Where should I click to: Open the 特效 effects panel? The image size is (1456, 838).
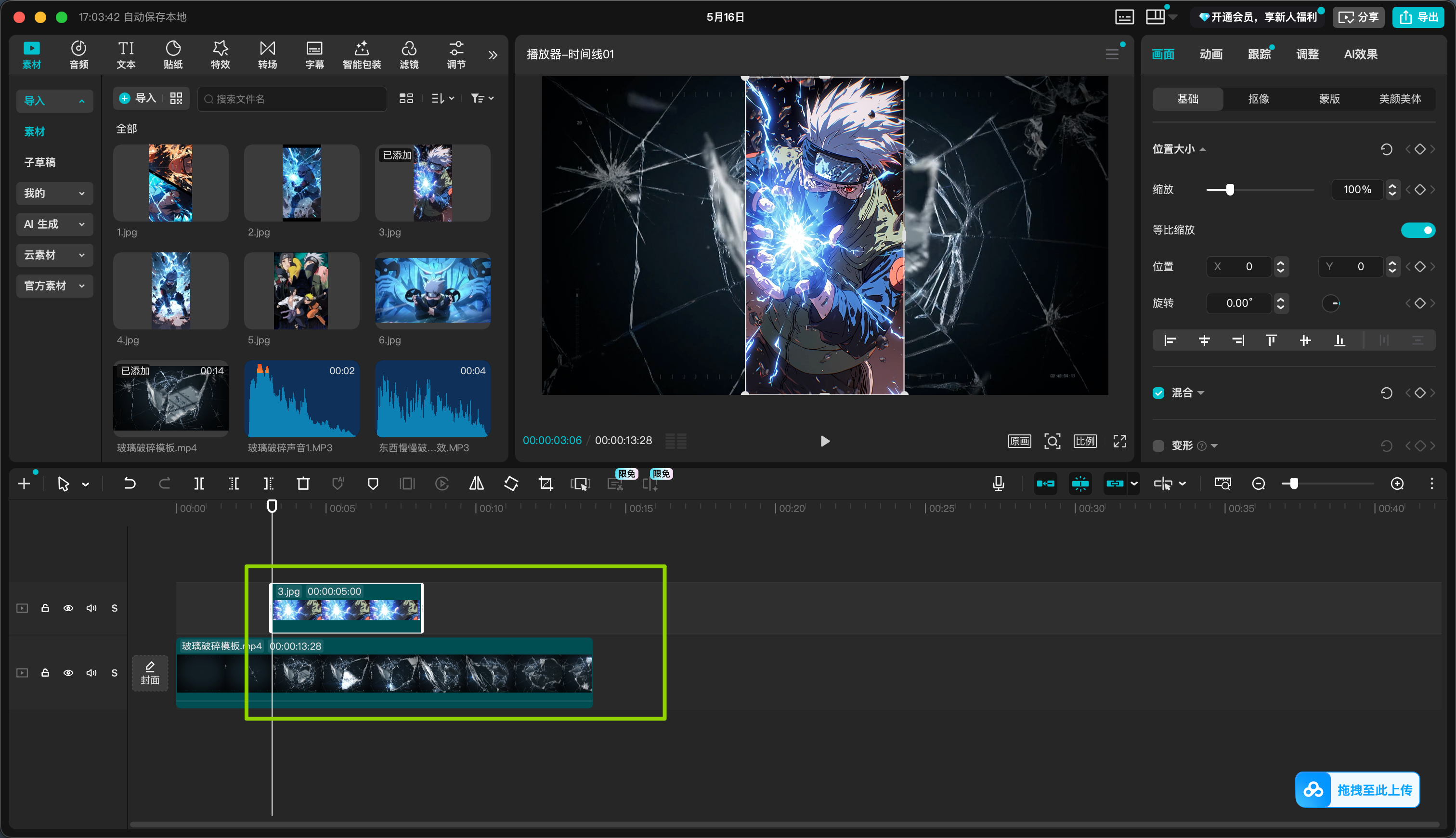(221, 55)
